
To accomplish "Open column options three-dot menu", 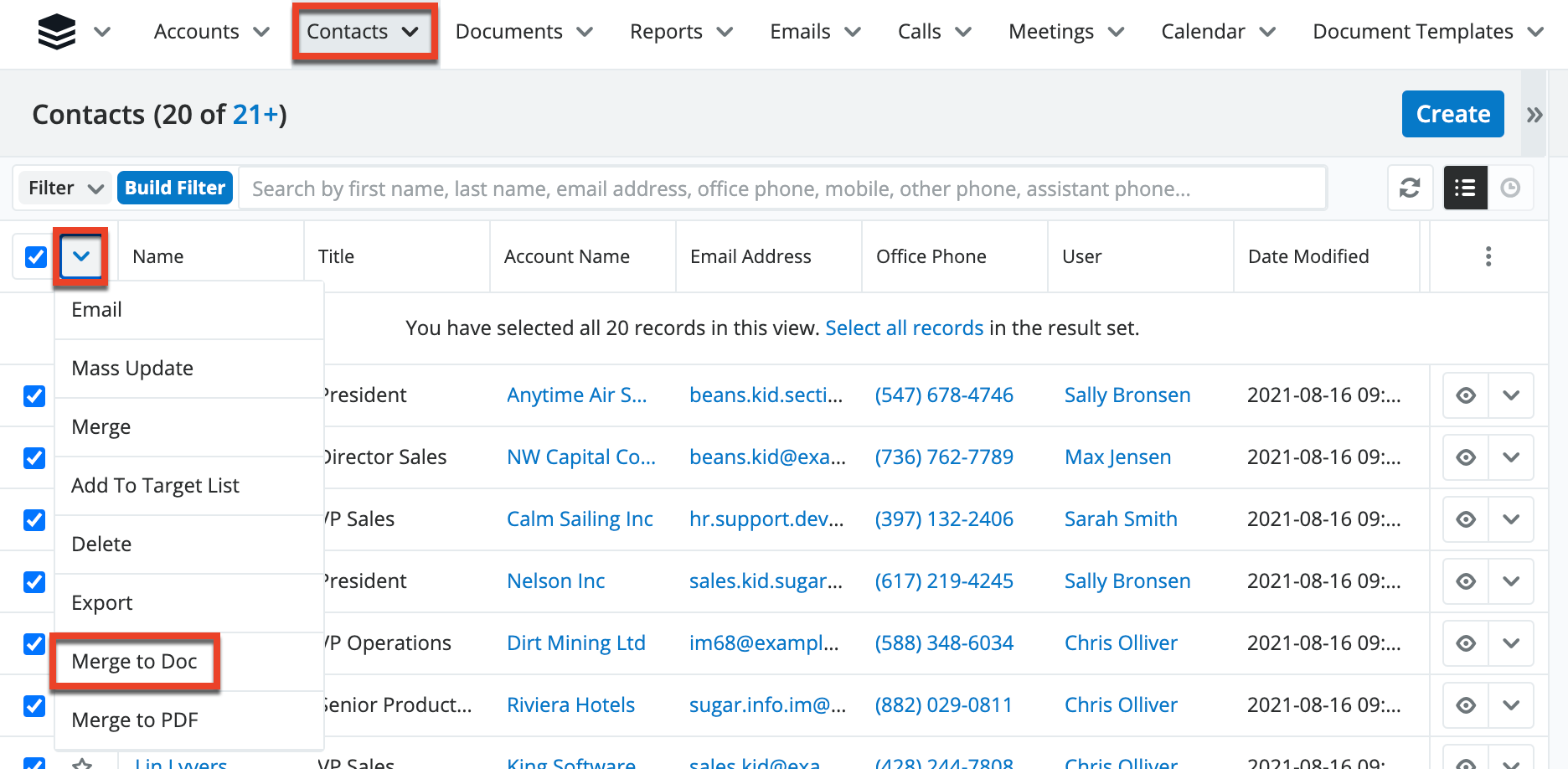I will pos(1488,256).
